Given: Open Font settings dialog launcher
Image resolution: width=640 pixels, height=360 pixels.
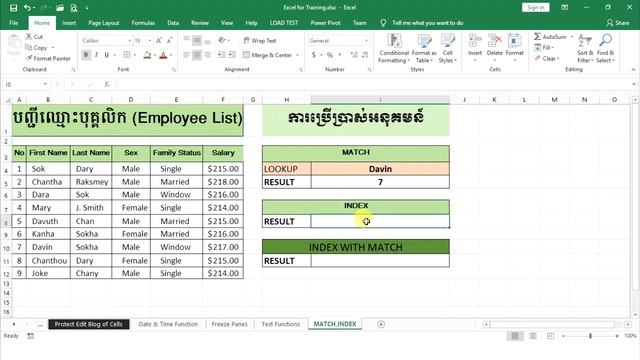Looking at the screenshot, I should click(173, 70).
